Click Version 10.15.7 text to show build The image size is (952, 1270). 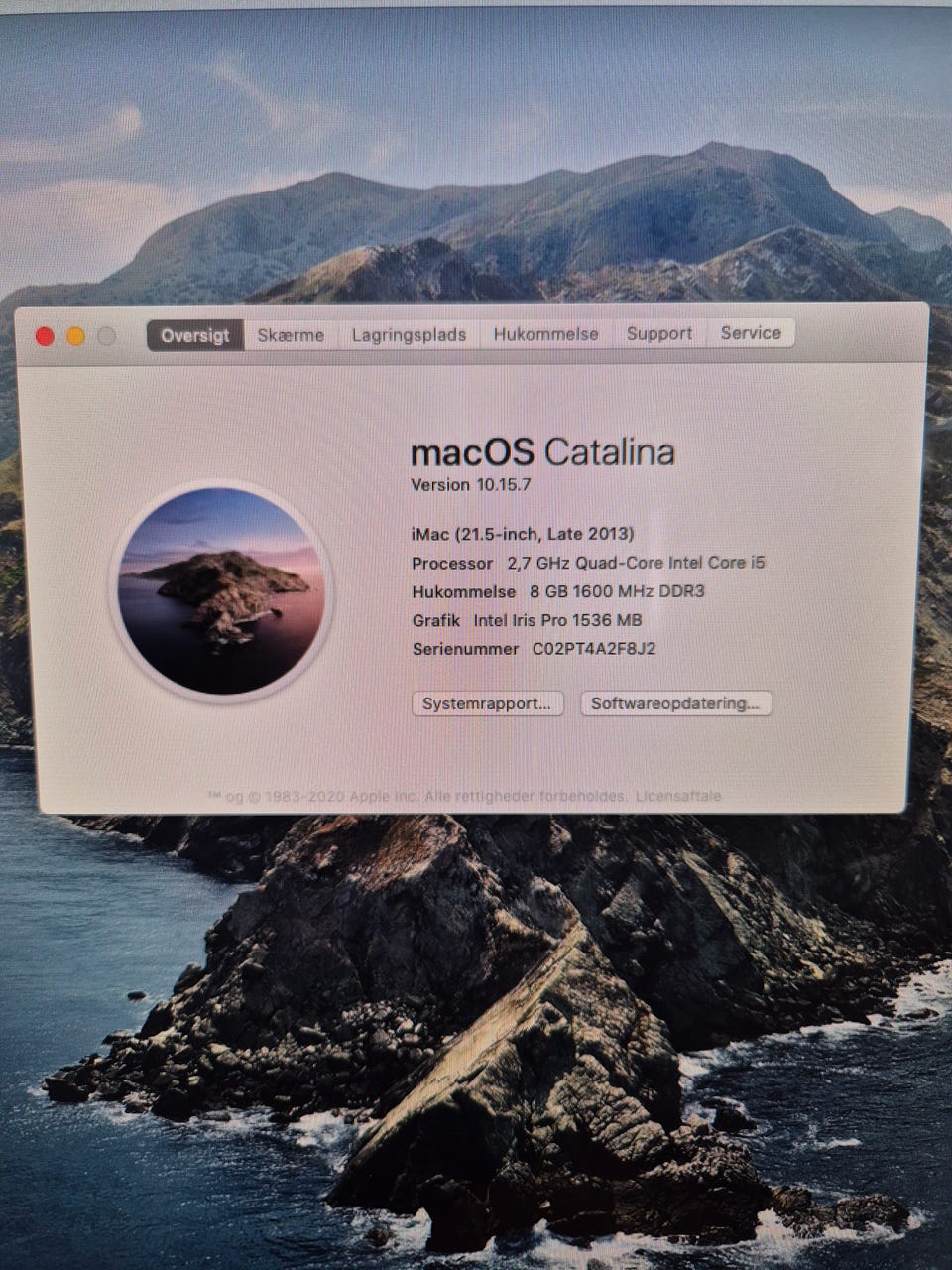471,485
